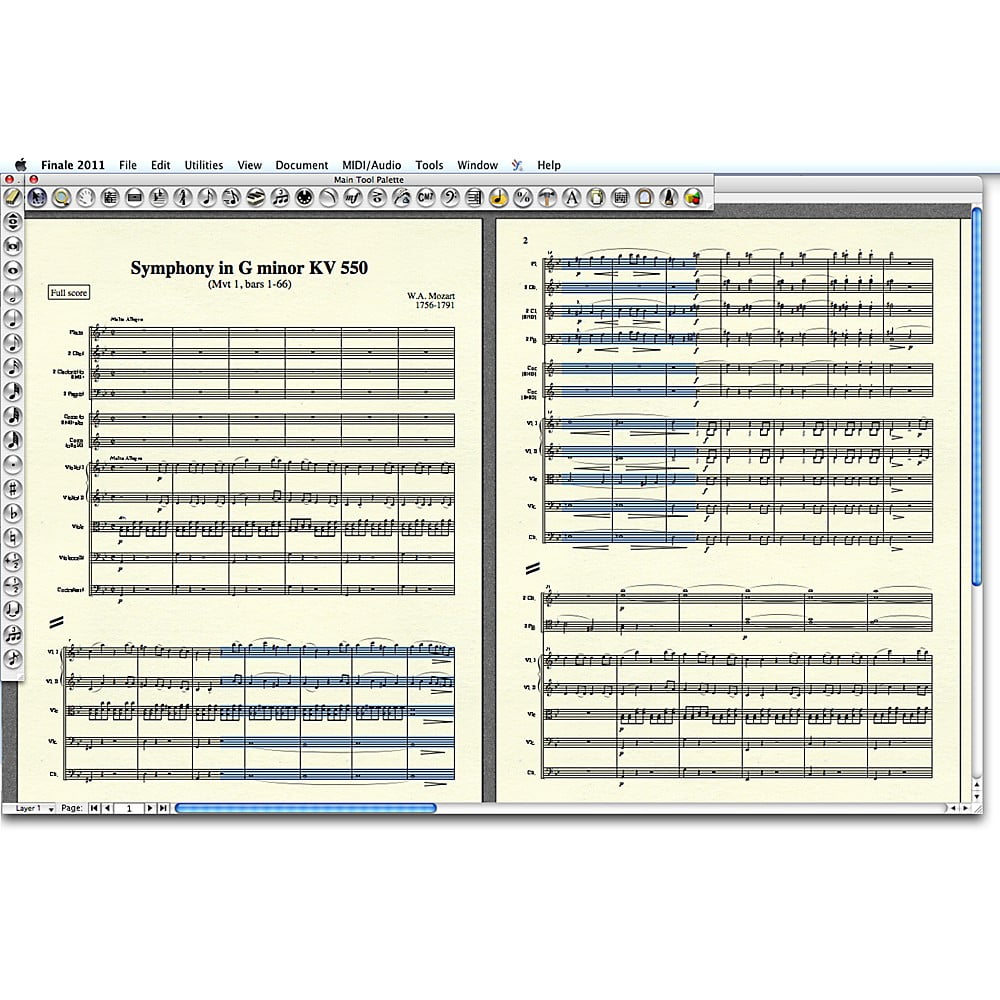Screen dimensions: 1000x1000
Task: Click the page number field
Action: 129,808
